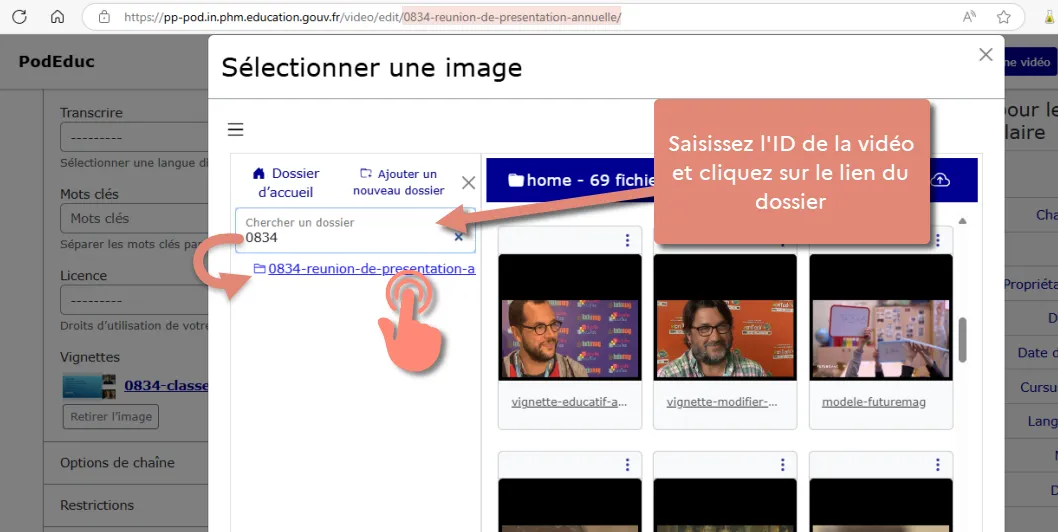Click the 0834-classe vignette link
Screen dimensions: 1058x532
coord(166,386)
